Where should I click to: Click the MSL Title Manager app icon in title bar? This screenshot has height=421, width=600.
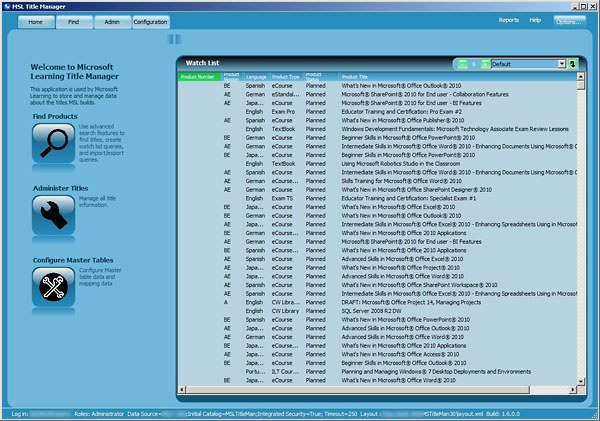[x=7, y=6]
